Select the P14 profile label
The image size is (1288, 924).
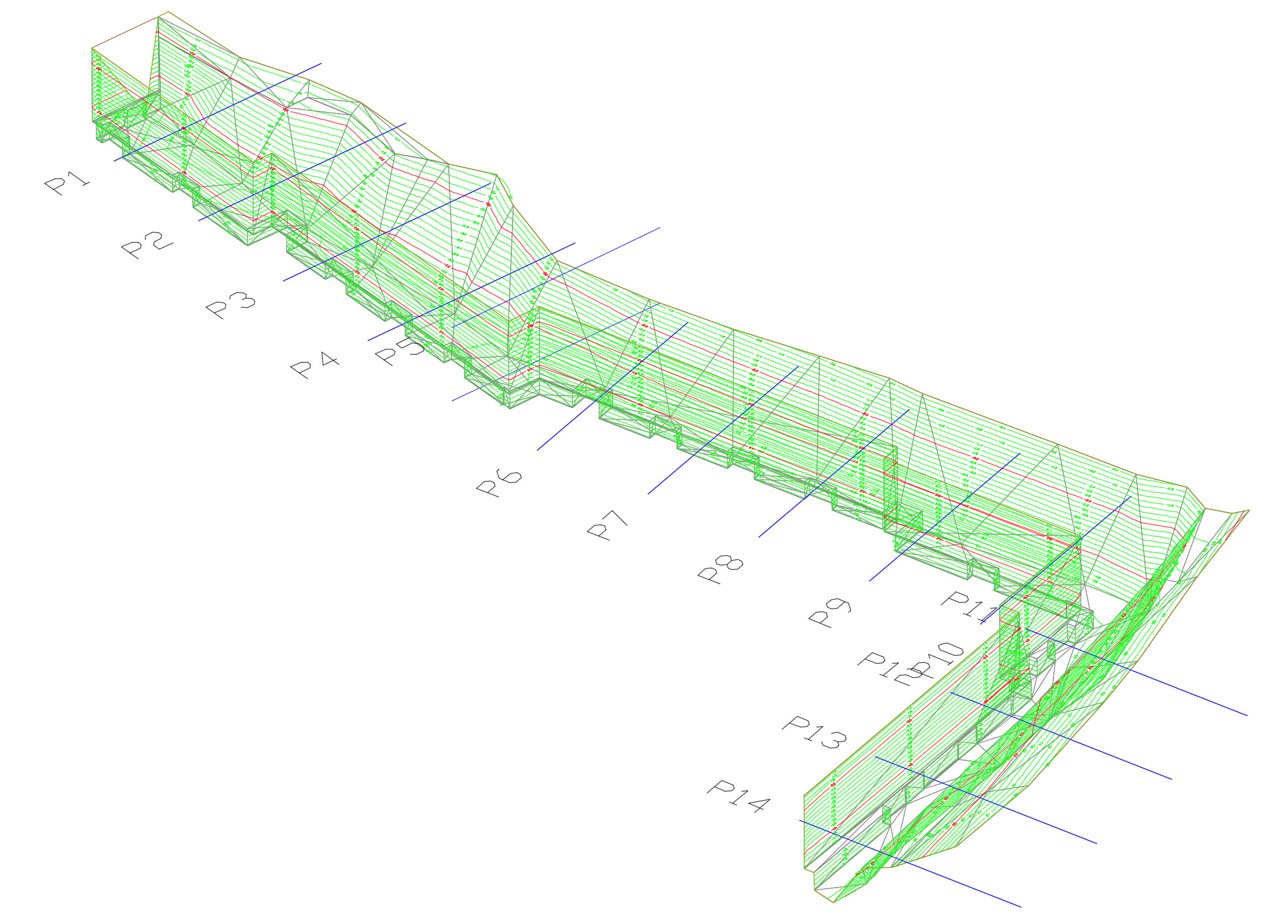(x=739, y=797)
